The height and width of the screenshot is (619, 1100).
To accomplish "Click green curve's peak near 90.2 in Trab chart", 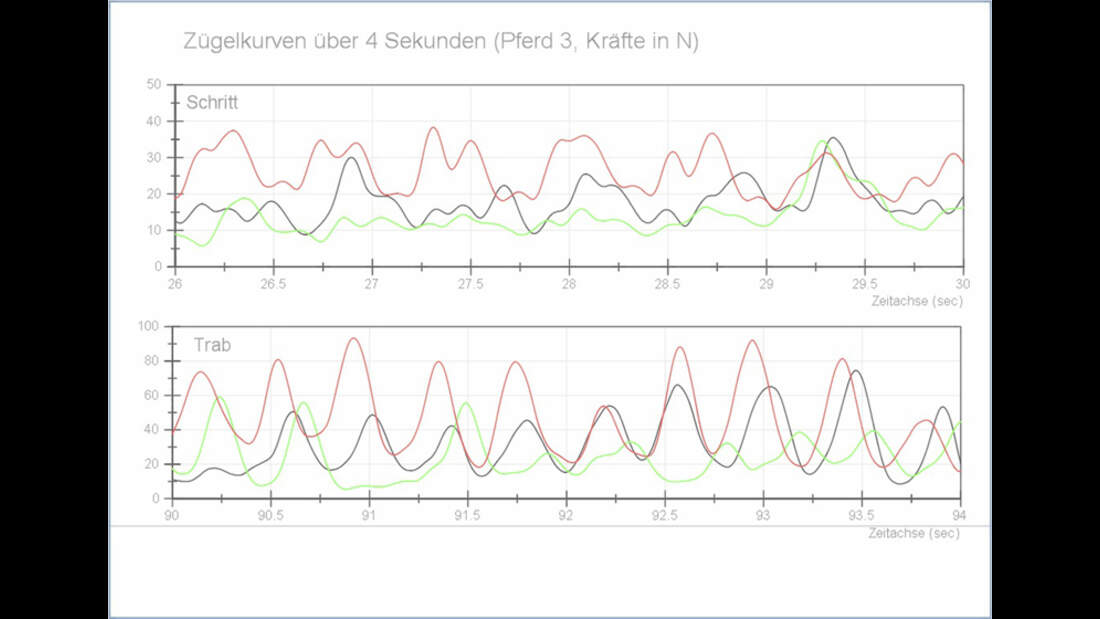I will pos(220,397).
